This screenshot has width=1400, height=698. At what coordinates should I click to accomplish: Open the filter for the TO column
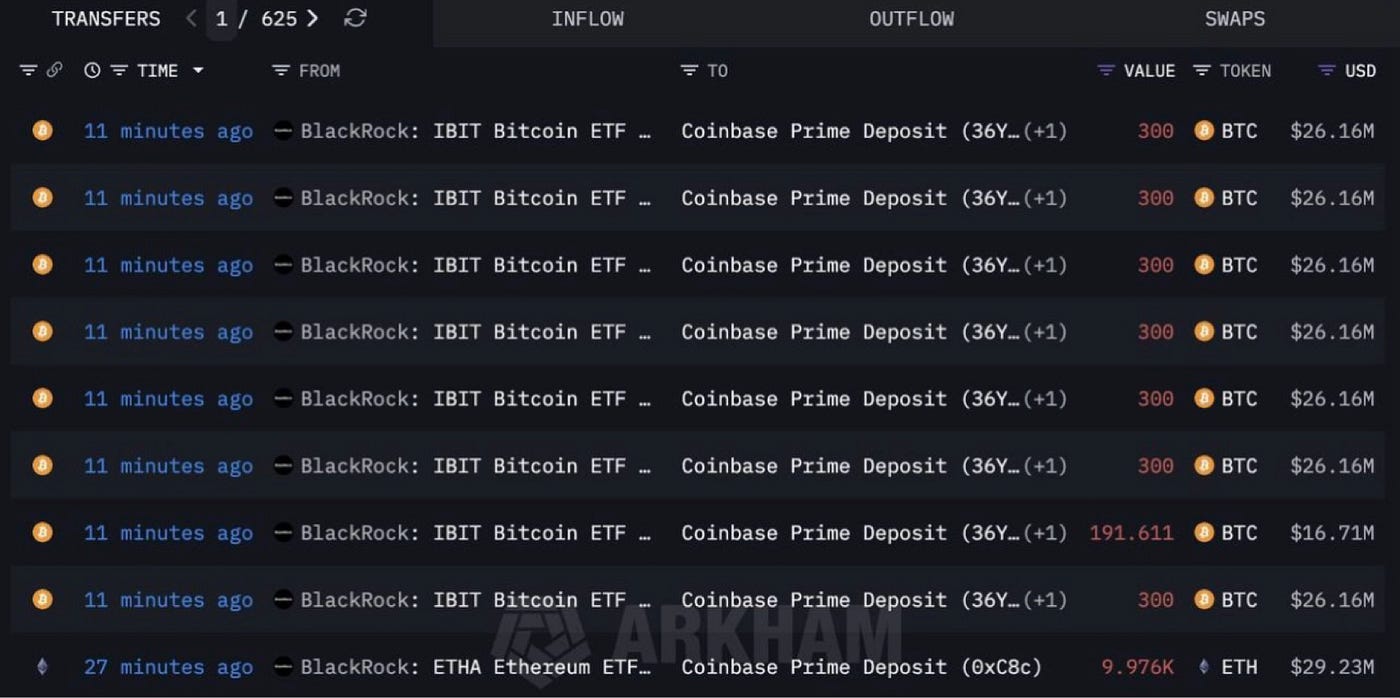(690, 70)
